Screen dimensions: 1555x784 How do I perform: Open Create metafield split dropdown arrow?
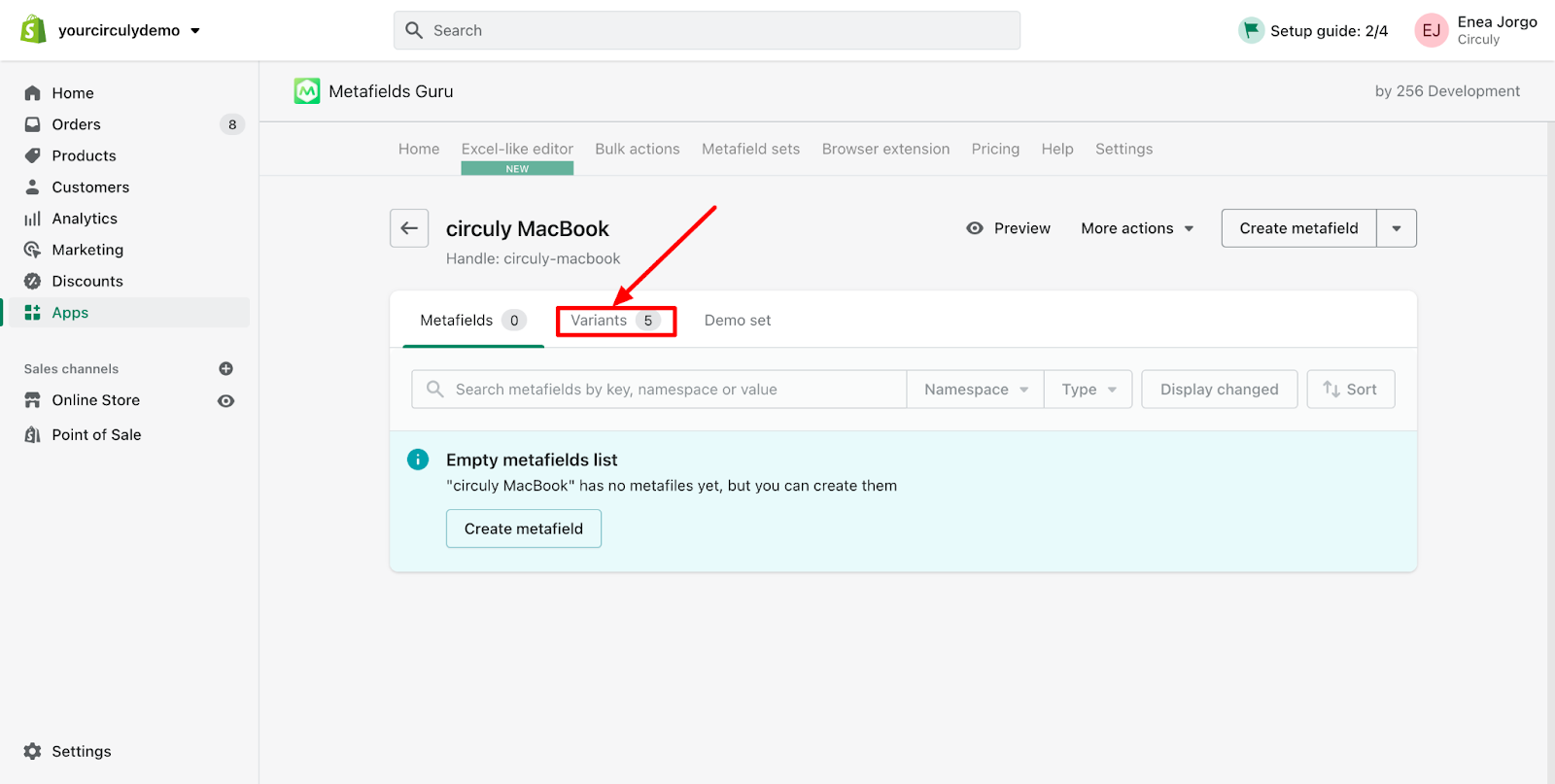[x=1397, y=228]
